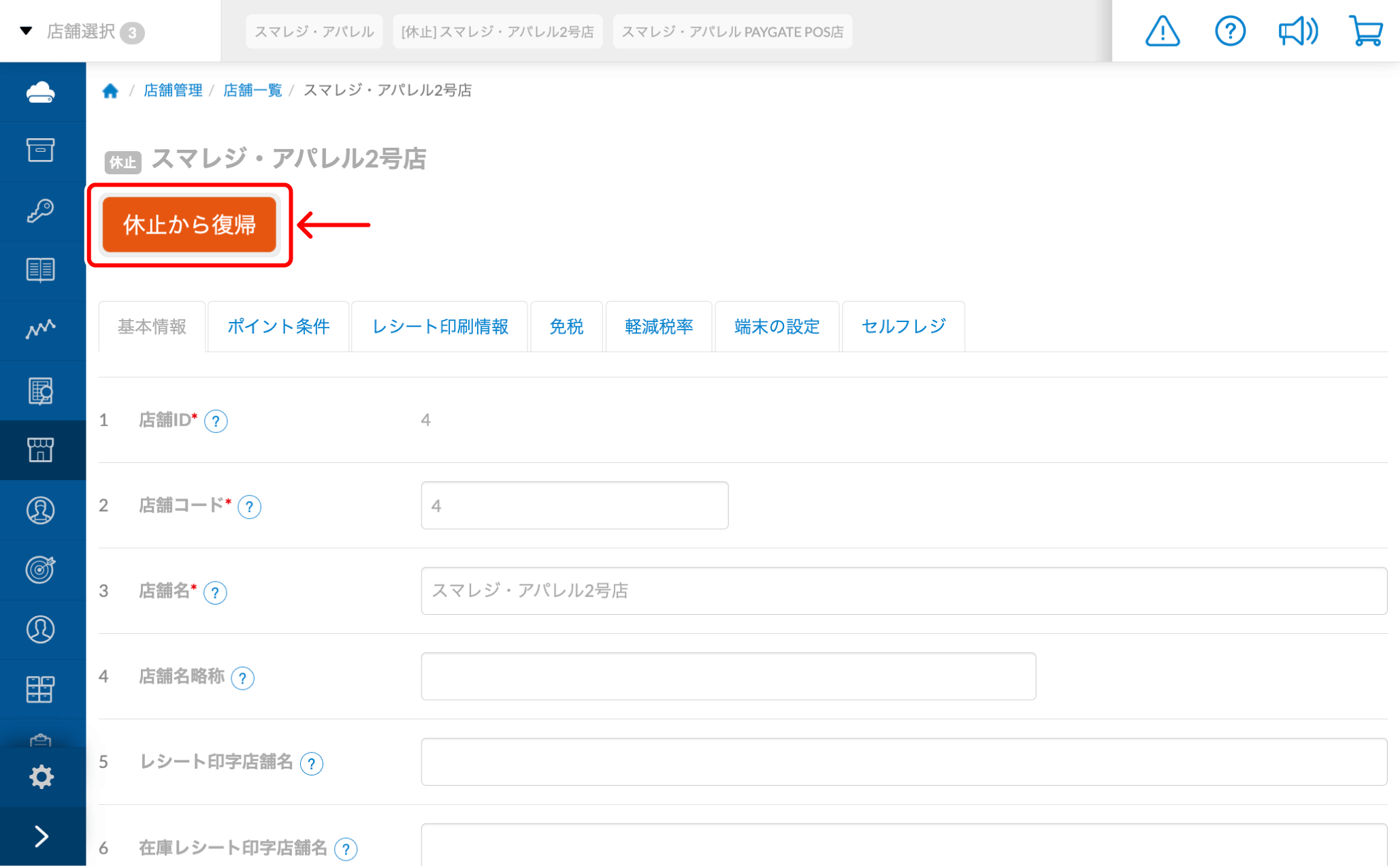Open the grid boxes icon in sidebar

point(41,689)
